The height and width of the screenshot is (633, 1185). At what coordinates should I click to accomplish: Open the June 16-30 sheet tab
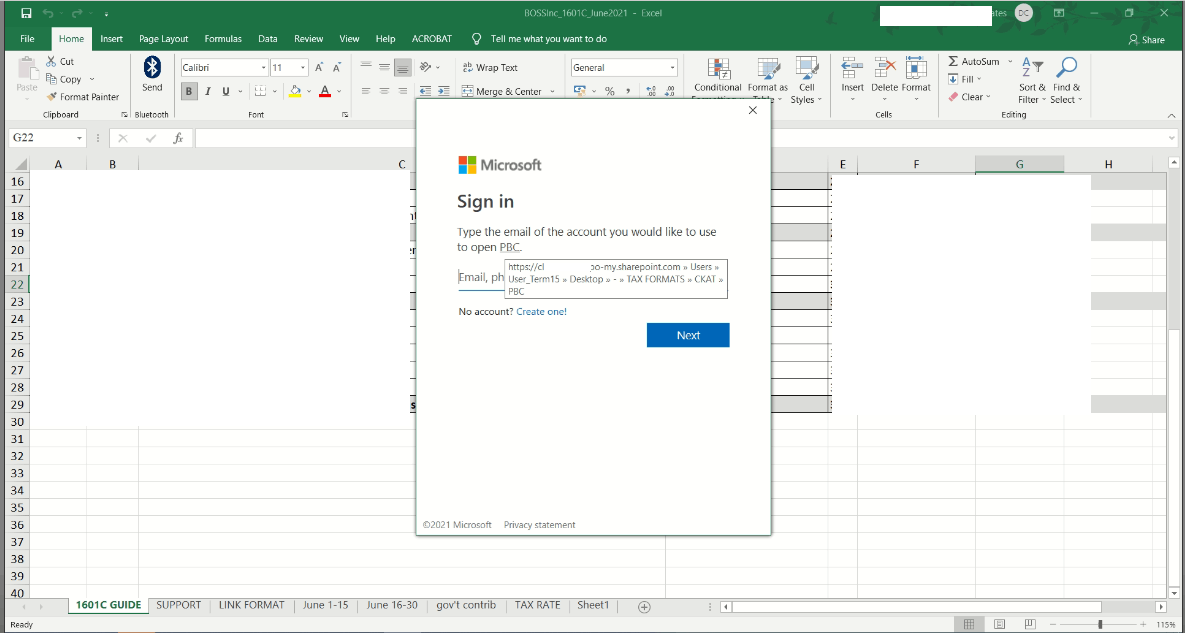[x=391, y=605]
